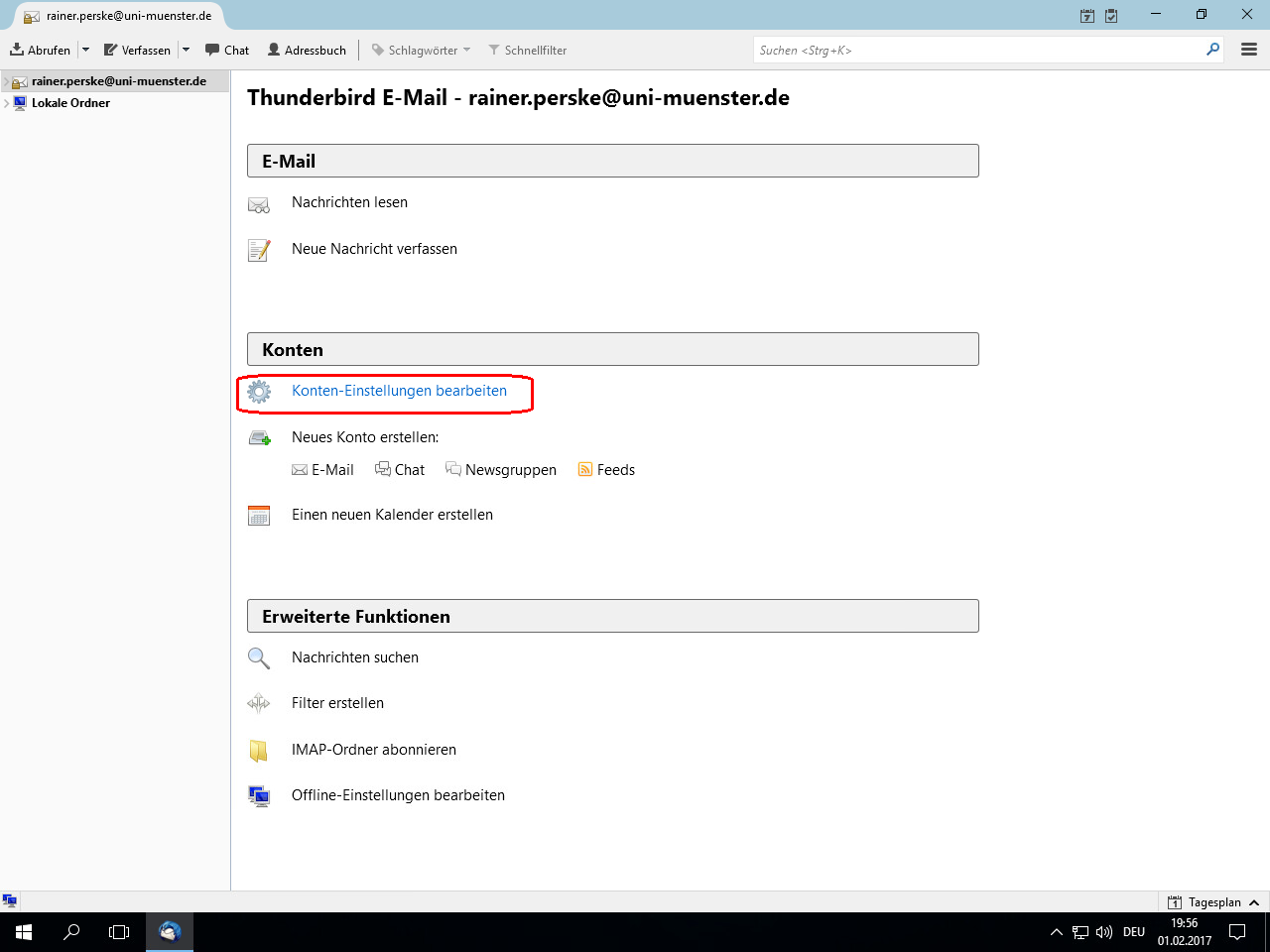The image size is (1270, 952).
Task: Click the calendar icon for new Kalender
Action: (x=259, y=516)
